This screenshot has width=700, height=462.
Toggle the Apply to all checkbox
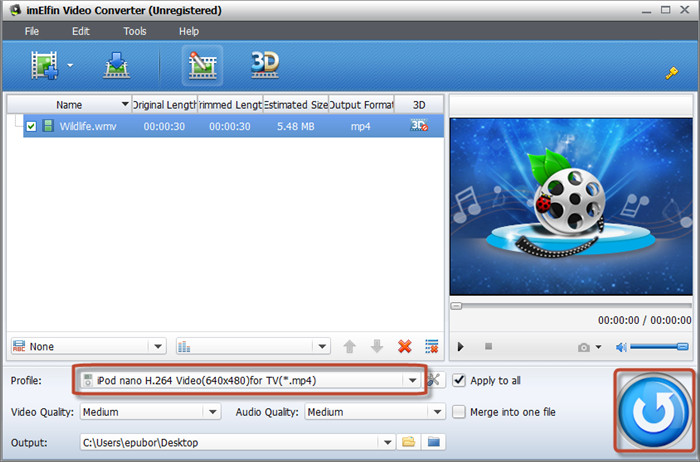tap(459, 380)
